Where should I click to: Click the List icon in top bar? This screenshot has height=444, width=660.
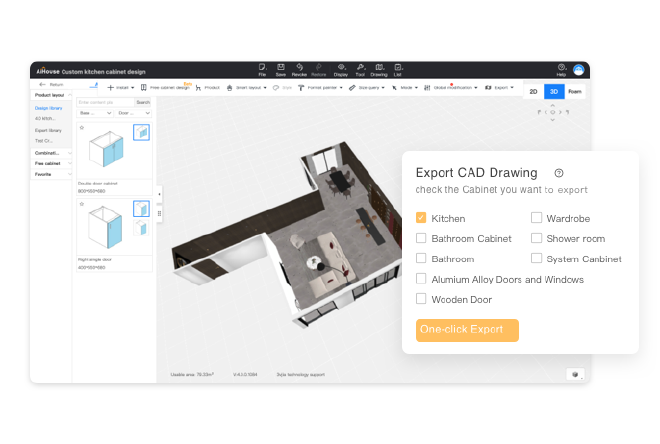click(398, 69)
